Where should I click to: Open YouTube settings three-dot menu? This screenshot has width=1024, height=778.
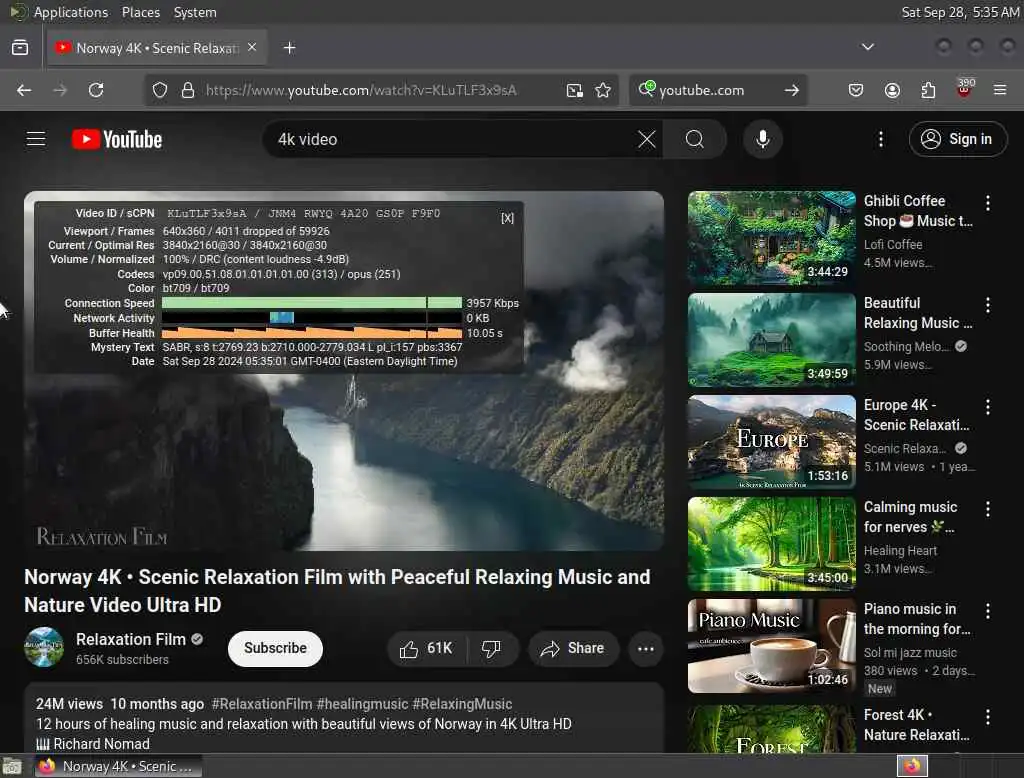click(881, 139)
